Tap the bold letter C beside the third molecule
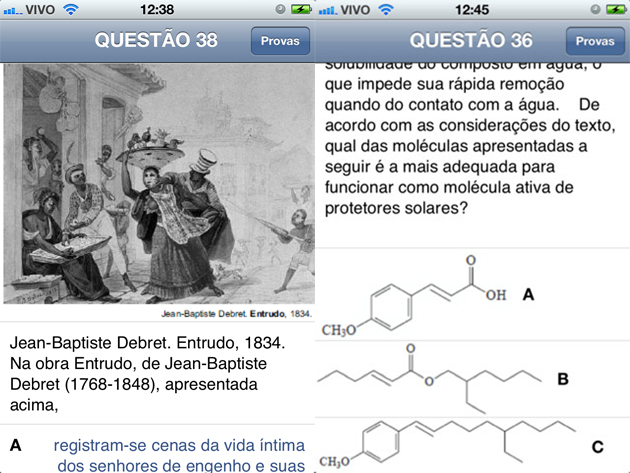Image resolution: width=630 pixels, height=473 pixels. [597, 447]
